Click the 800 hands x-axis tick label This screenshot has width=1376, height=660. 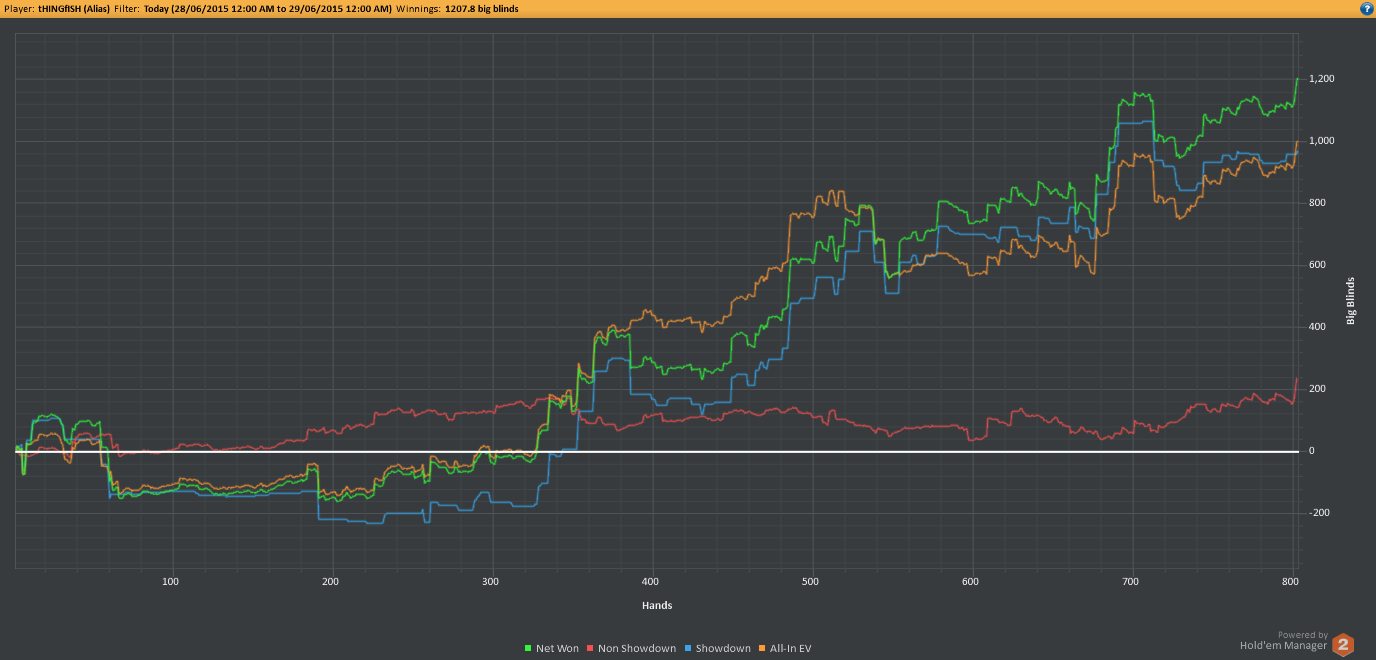tap(1291, 581)
